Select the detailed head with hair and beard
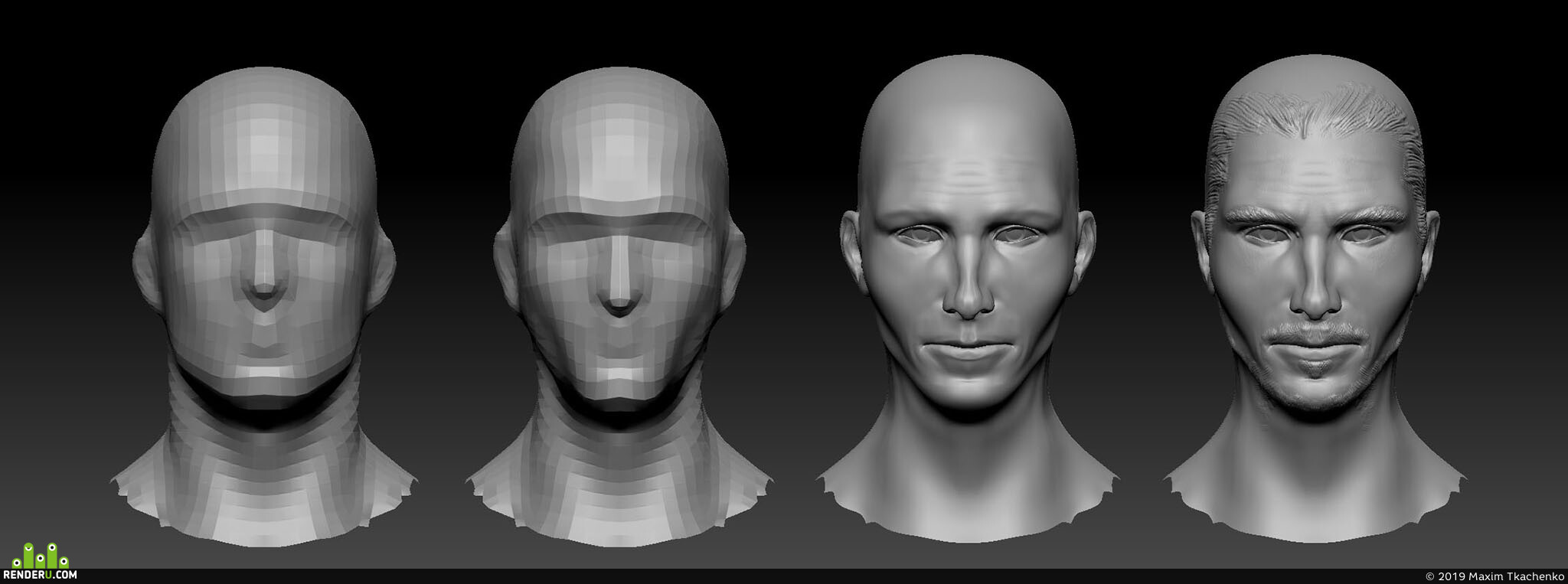This screenshot has width=1568, height=584. [1315, 299]
